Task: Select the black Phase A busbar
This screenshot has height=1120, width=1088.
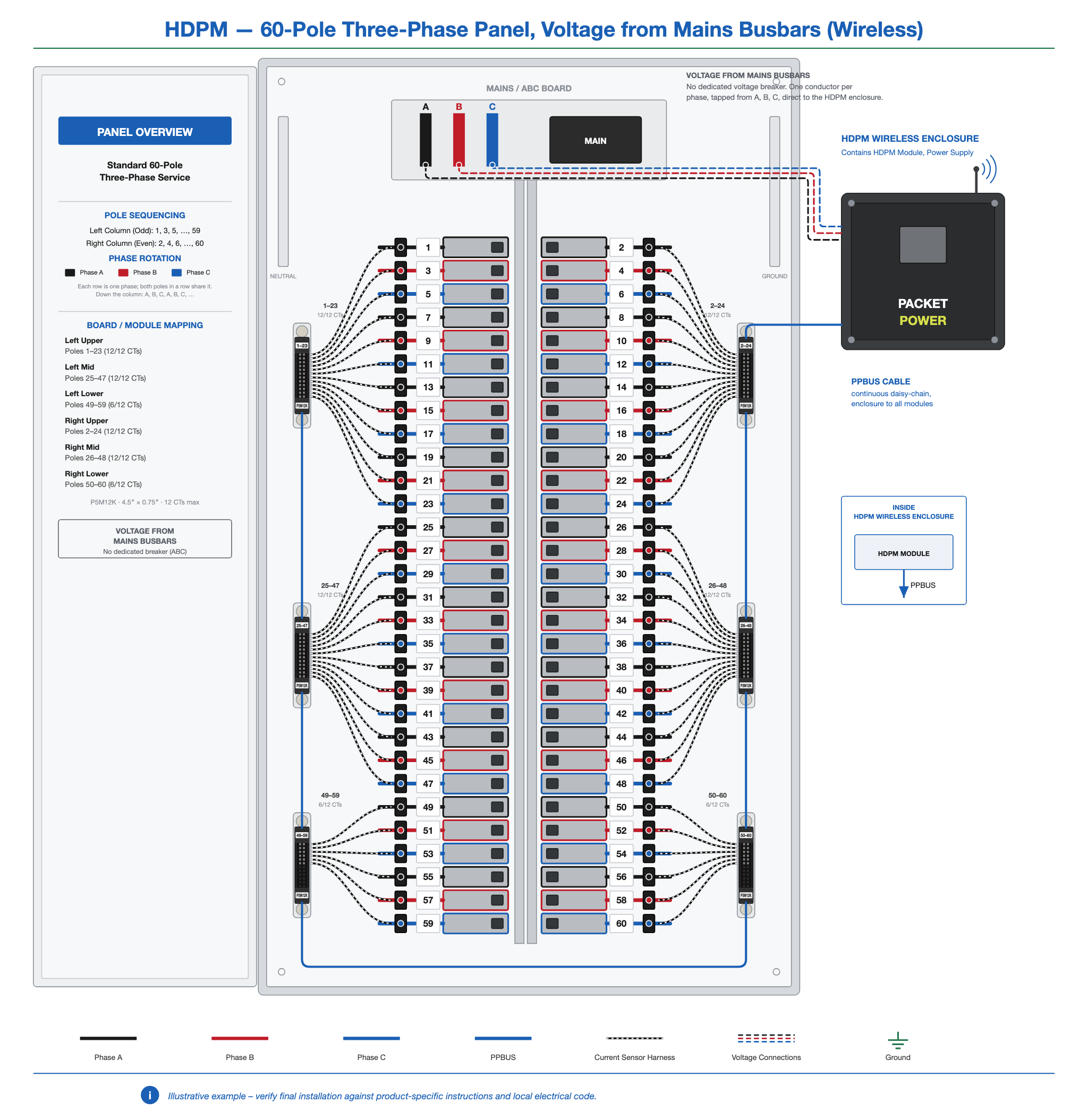Action: pos(426,140)
